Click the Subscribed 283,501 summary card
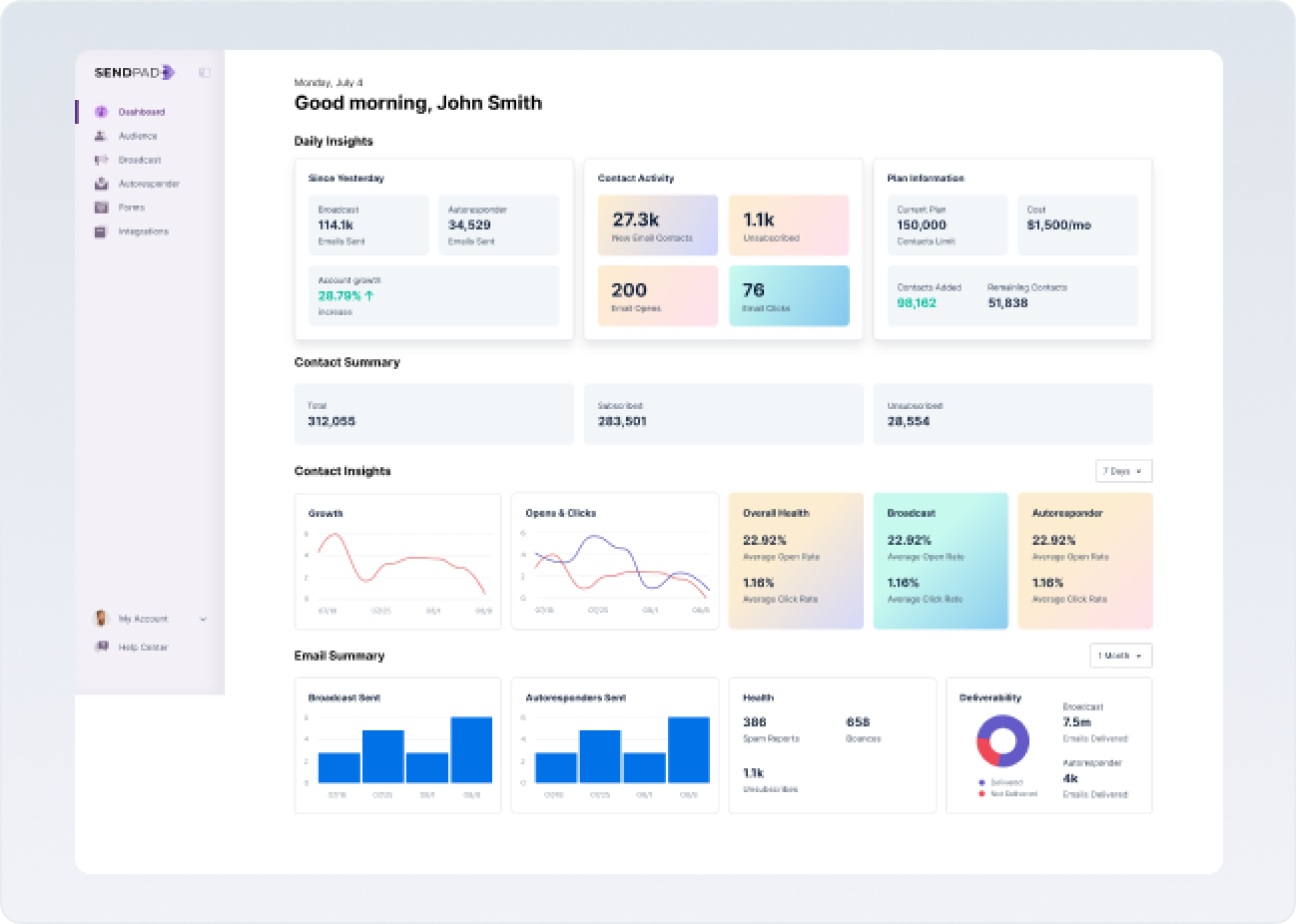1296x924 pixels. [x=723, y=414]
